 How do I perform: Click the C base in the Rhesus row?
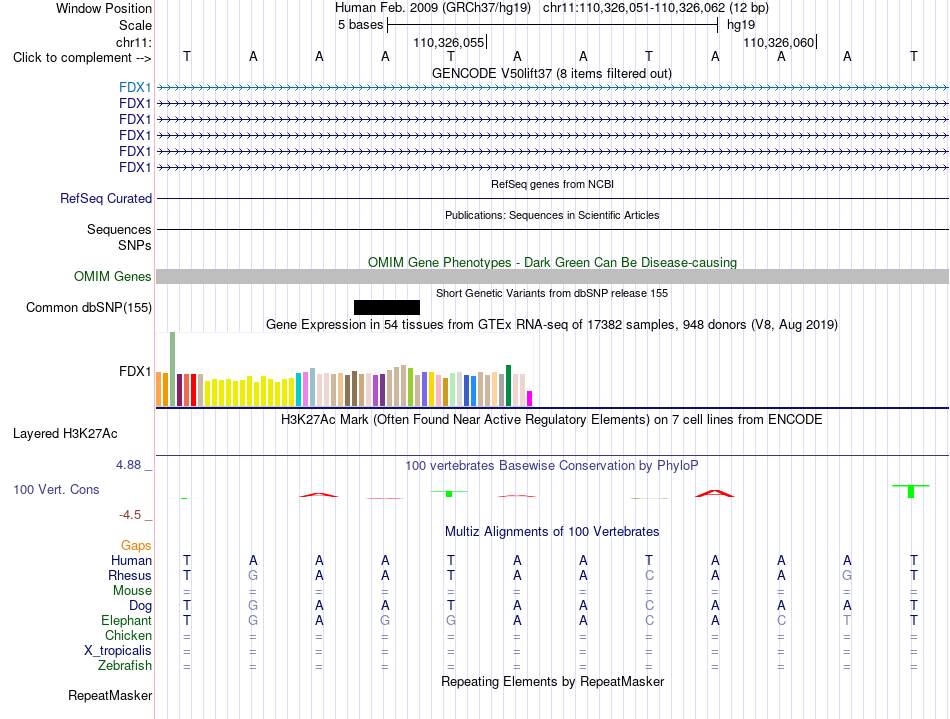[649, 575]
